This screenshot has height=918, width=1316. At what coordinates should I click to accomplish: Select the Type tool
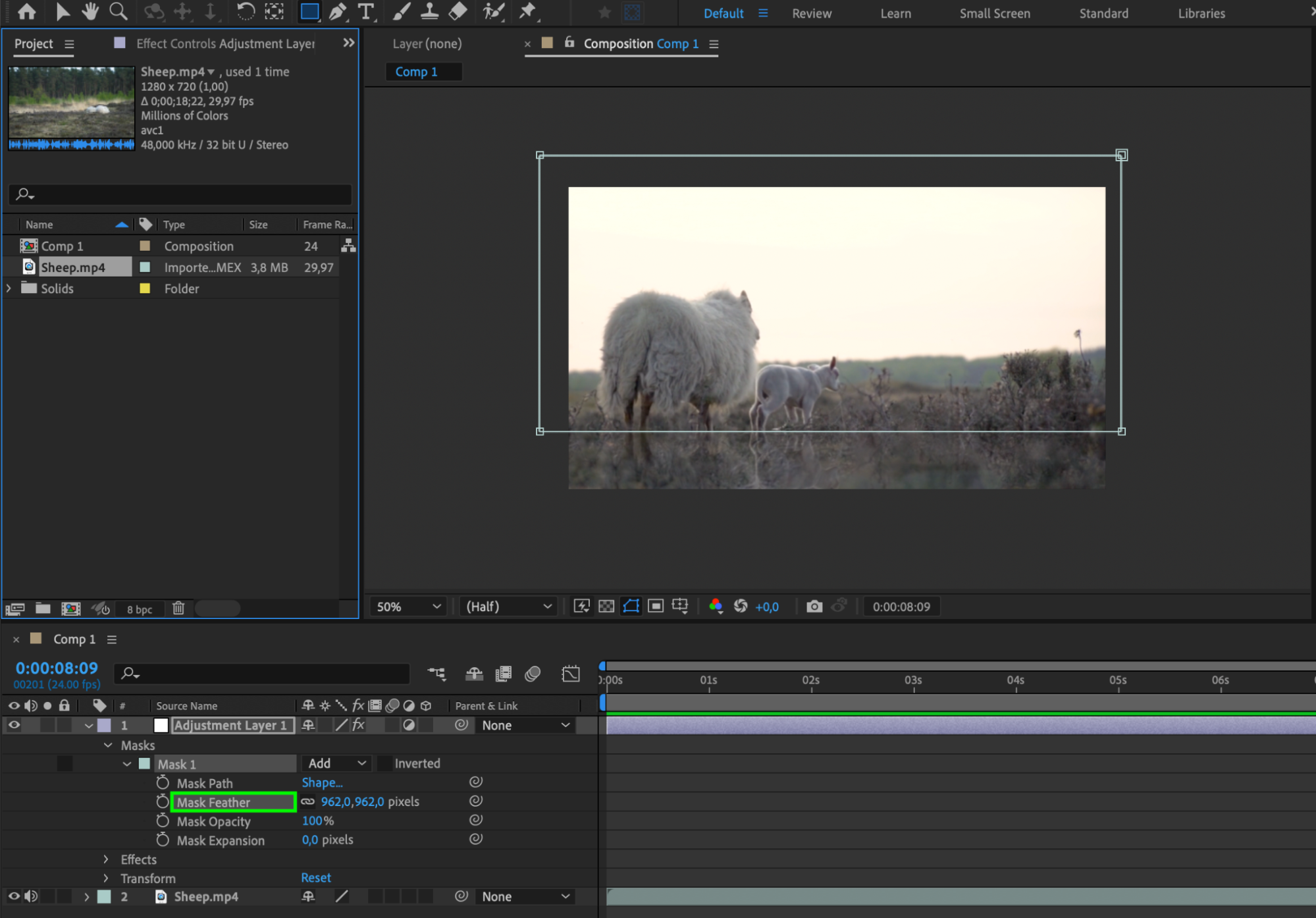(365, 12)
